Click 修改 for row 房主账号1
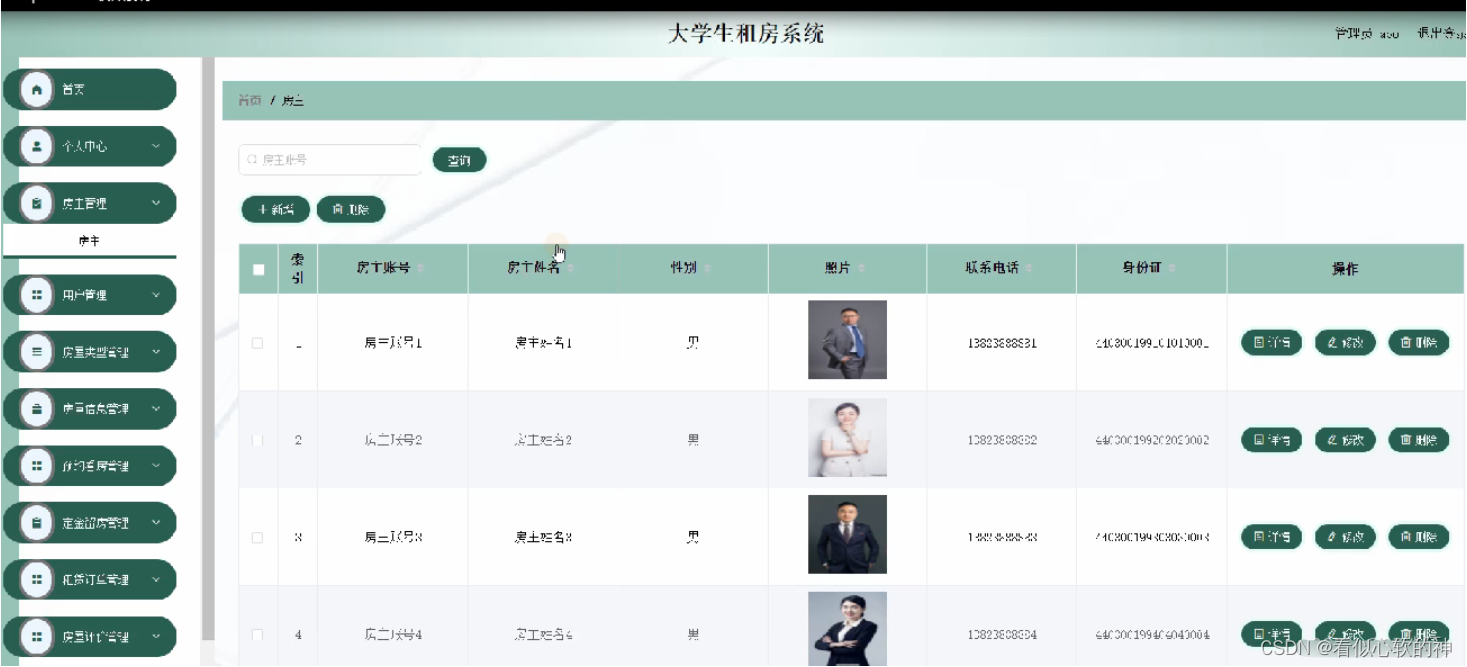This screenshot has height=667, width=1467. click(x=1345, y=343)
